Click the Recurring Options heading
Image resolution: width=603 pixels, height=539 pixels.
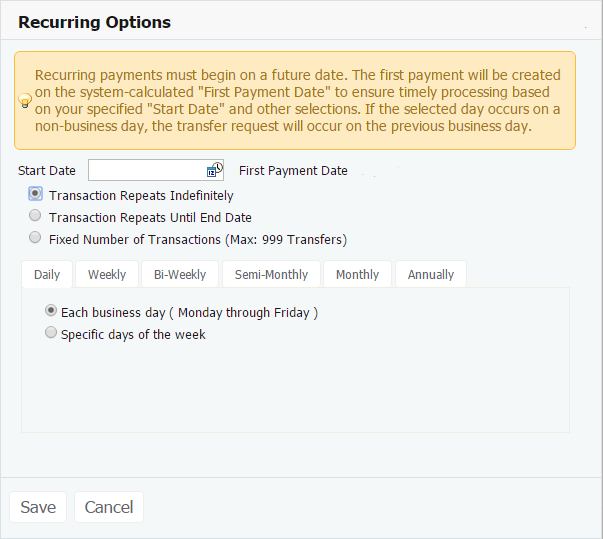tap(94, 22)
